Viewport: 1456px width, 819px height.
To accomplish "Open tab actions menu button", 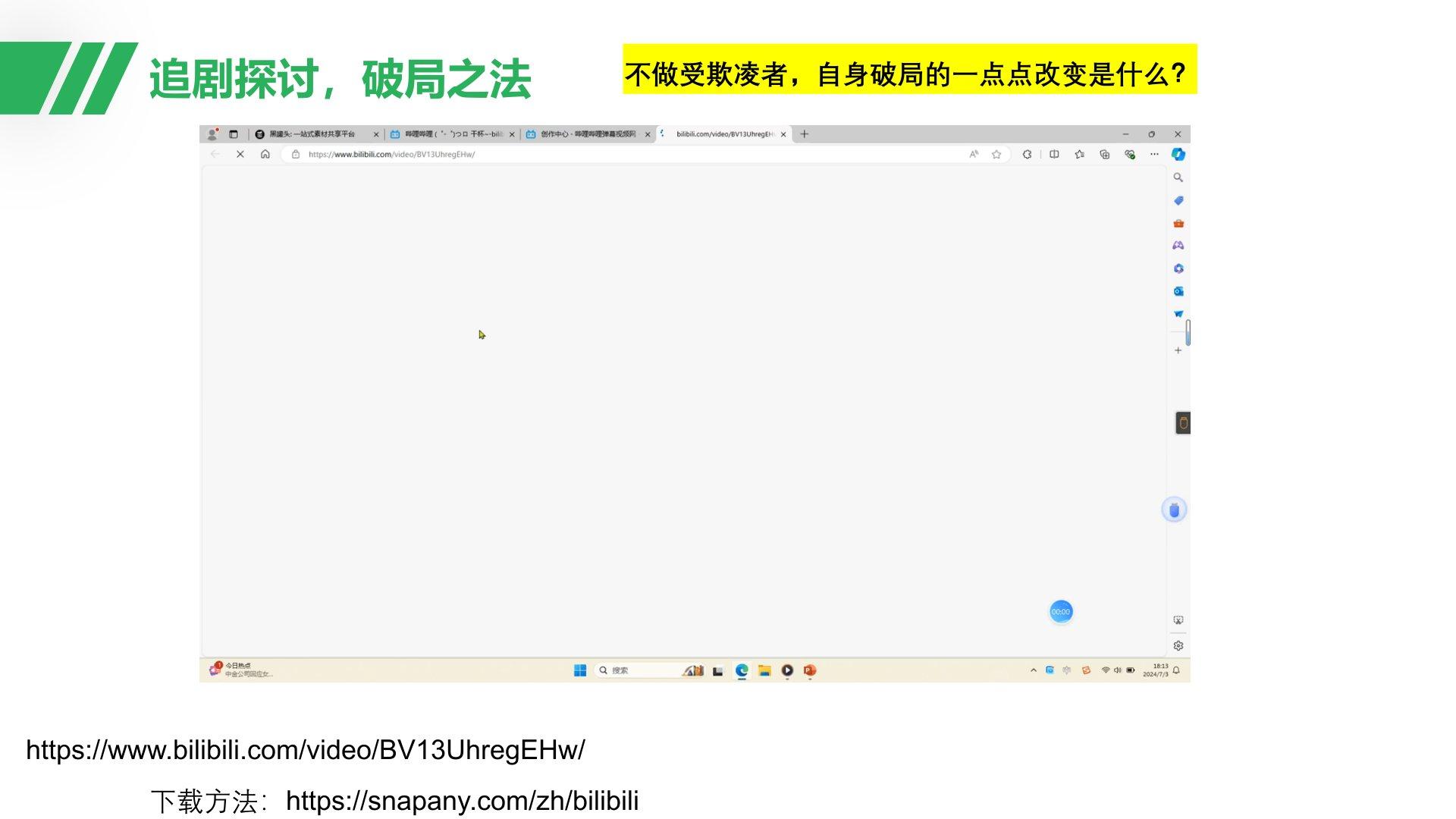I will click(234, 134).
